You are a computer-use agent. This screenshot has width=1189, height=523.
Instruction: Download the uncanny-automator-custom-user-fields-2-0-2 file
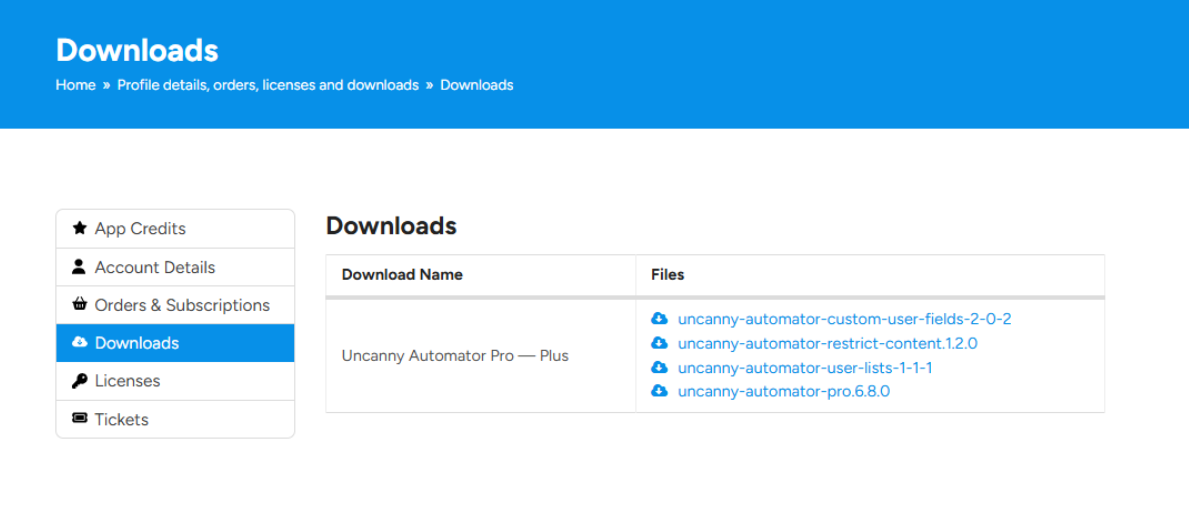click(x=844, y=319)
